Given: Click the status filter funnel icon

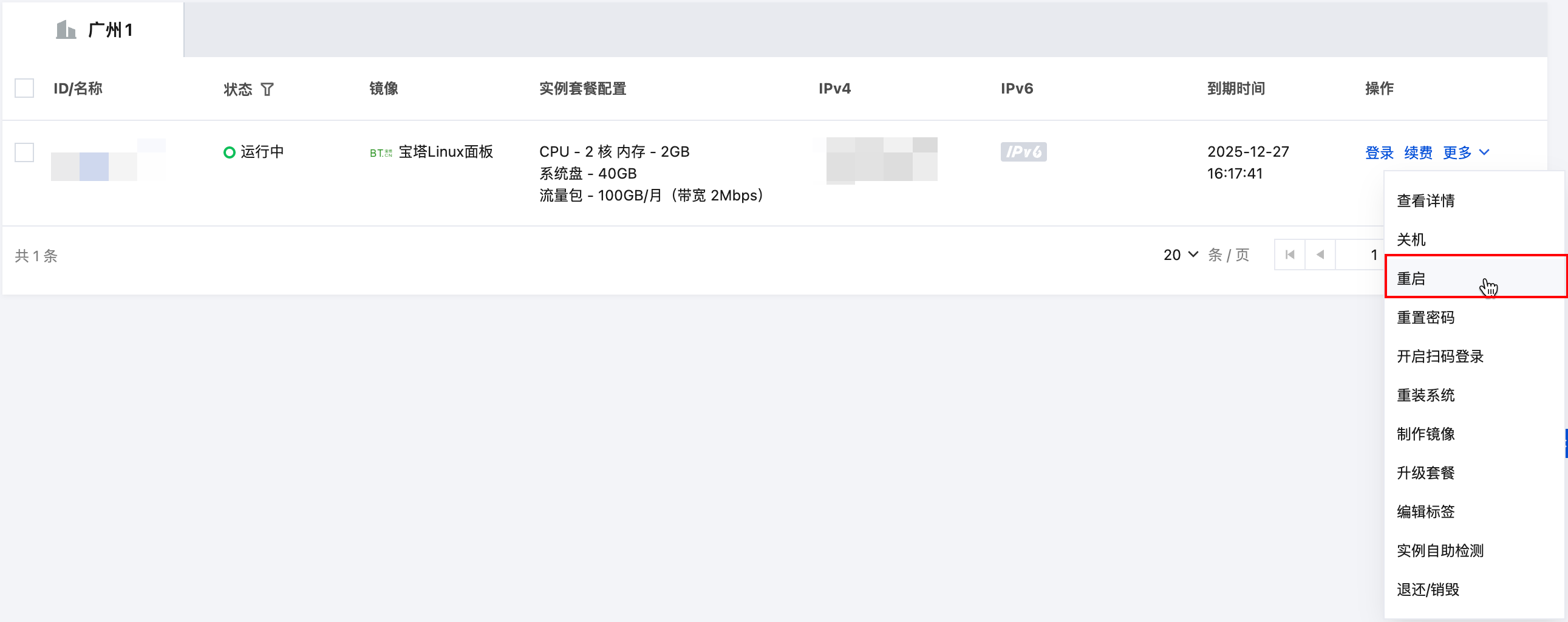Looking at the screenshot, I should point(267,89).
